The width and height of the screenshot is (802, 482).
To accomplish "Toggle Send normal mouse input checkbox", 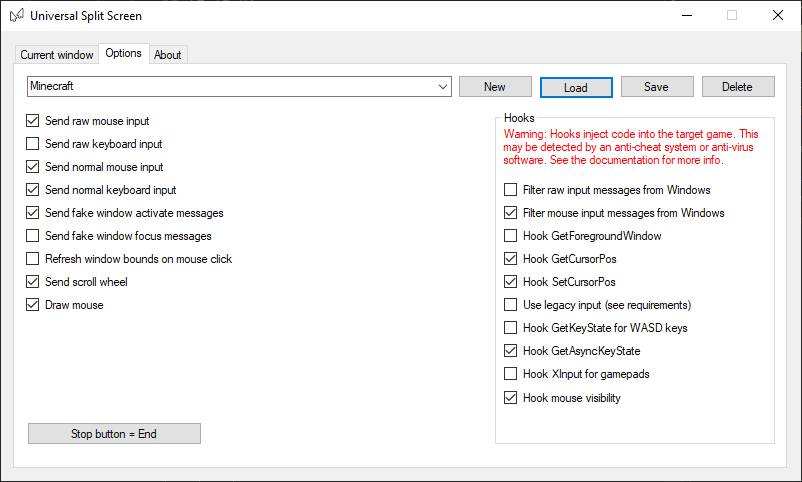I will pyautogui.click(x=33, y=167).
